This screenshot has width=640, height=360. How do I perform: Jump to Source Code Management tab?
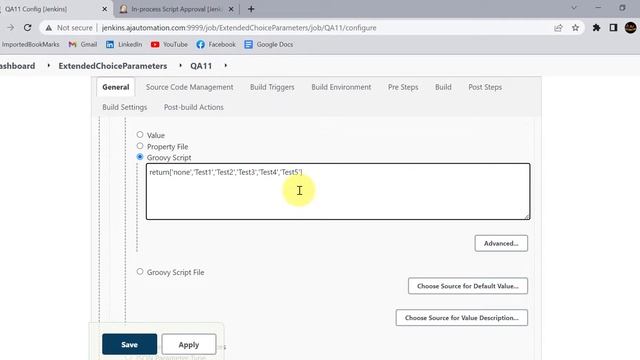coord(189,87)
